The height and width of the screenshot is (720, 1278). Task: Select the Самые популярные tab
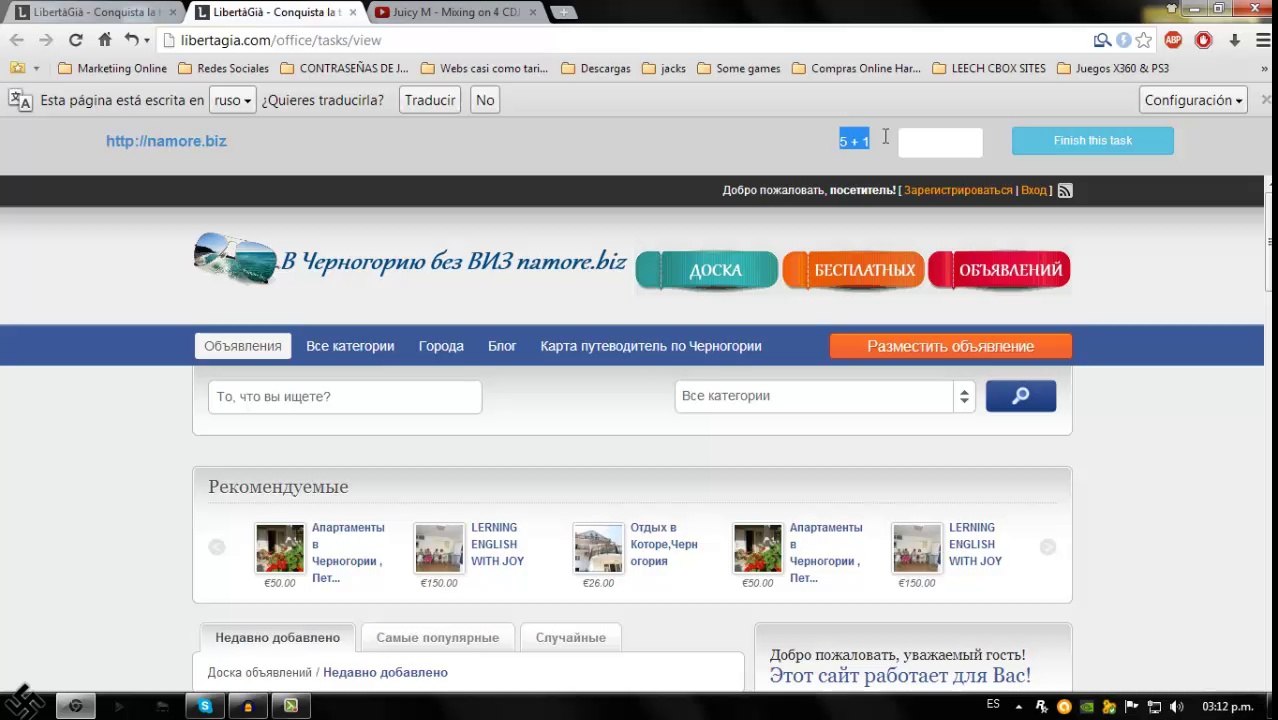437,637
